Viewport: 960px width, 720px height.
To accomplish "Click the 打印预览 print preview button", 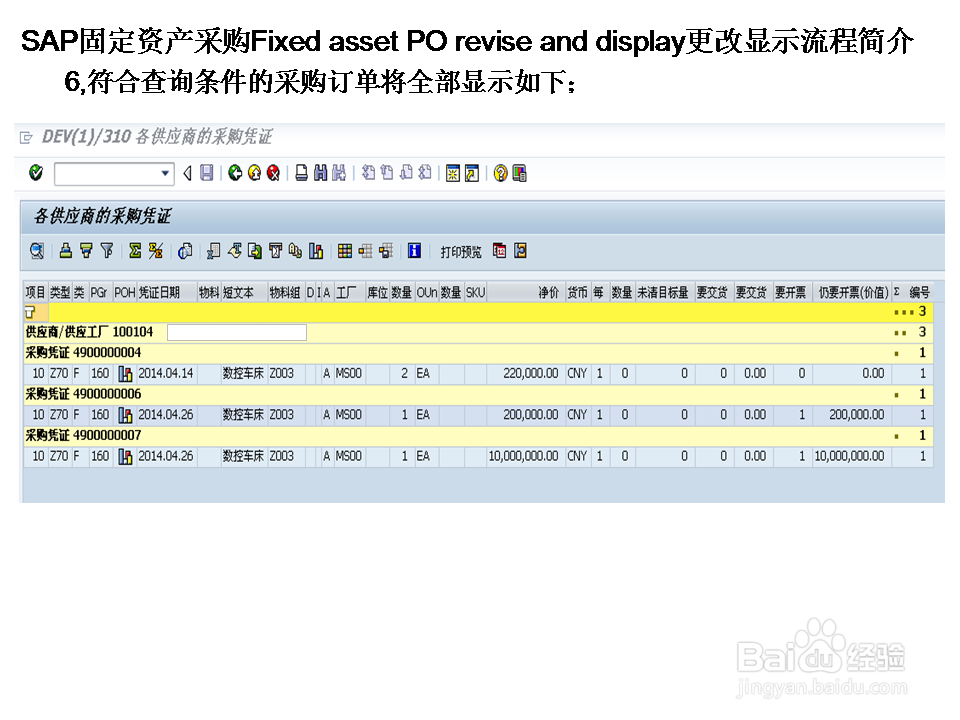I will click(460, 252).
